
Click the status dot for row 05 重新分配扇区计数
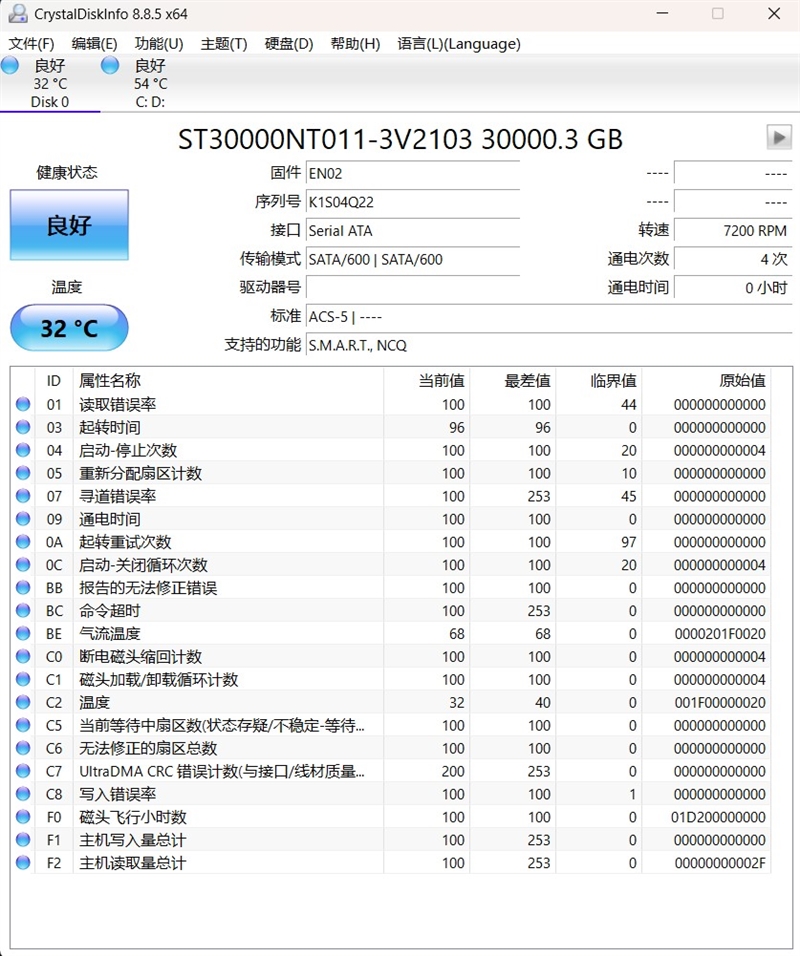(23, 473)
